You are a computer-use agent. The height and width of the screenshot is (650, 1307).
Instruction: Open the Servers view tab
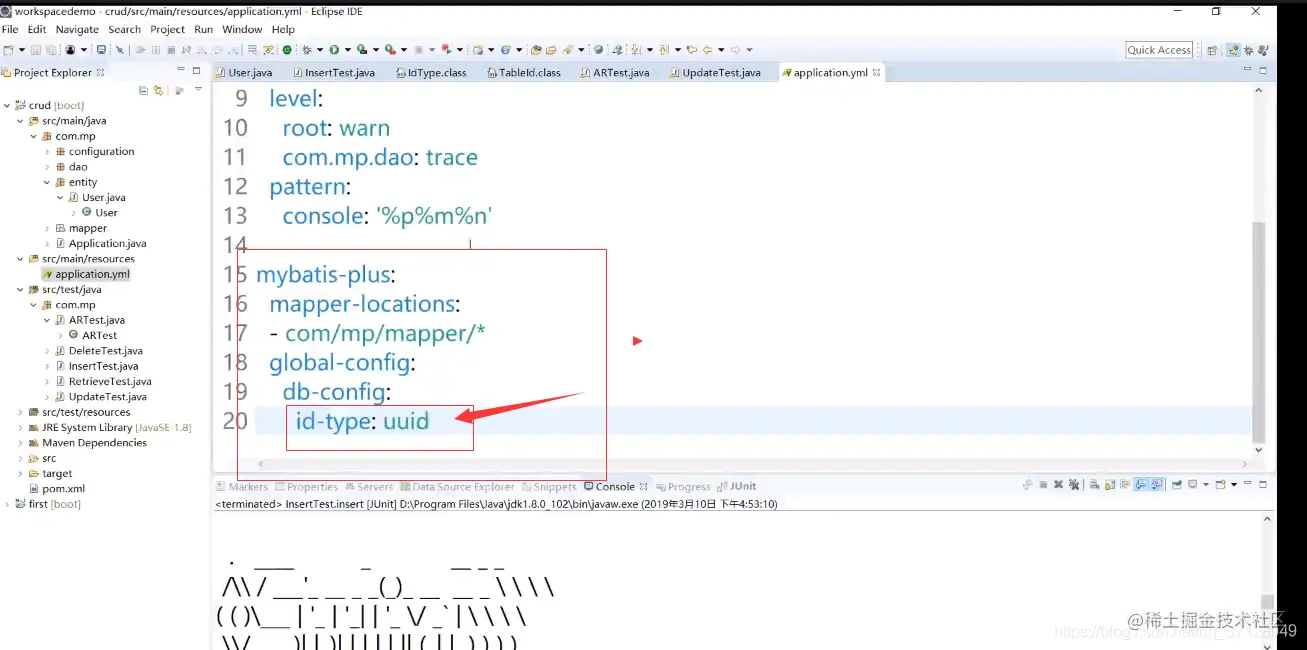pyautogui.click(x=368, y=487)
